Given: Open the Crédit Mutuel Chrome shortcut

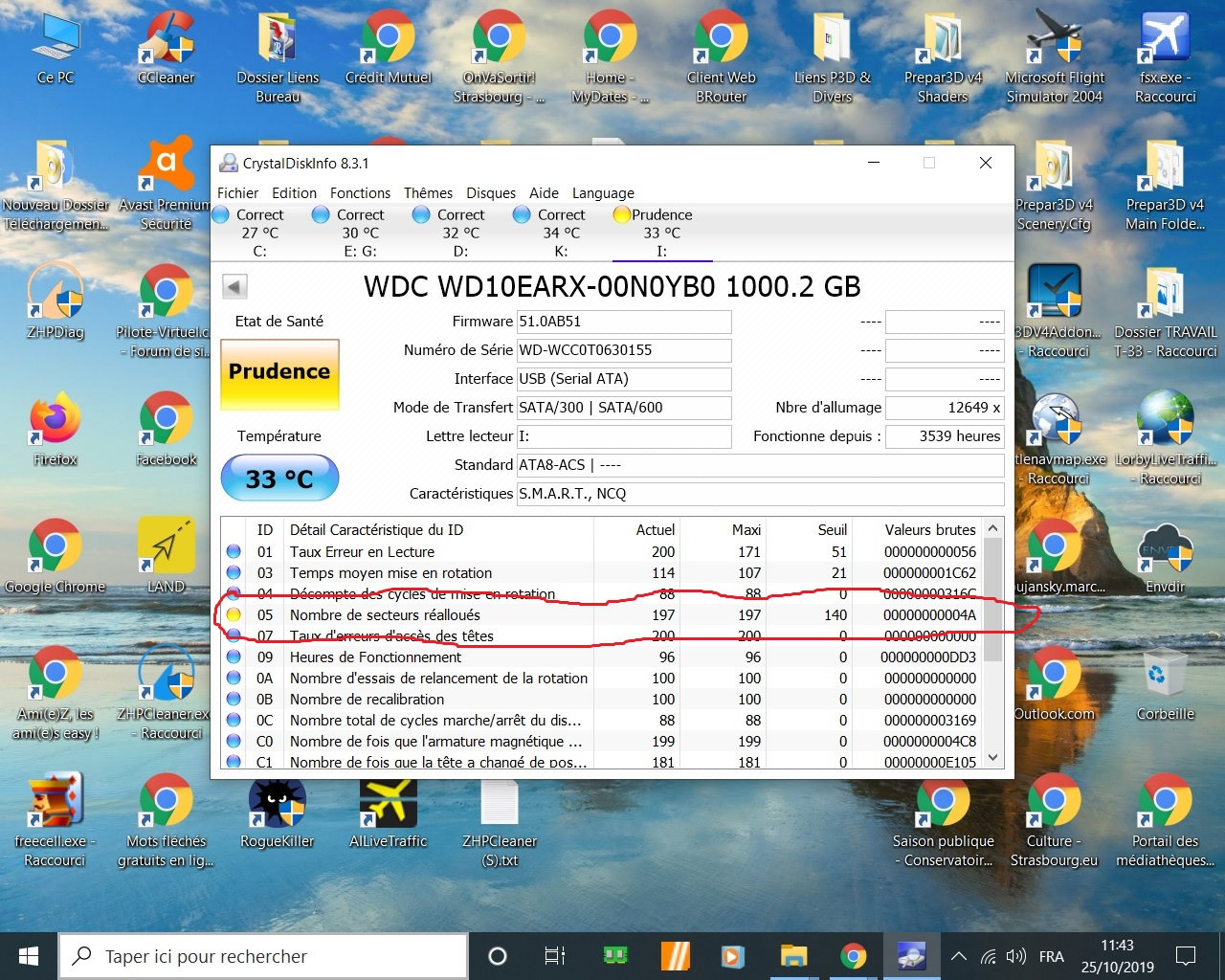Looking at the screenshot, I should tap(389, 48).
